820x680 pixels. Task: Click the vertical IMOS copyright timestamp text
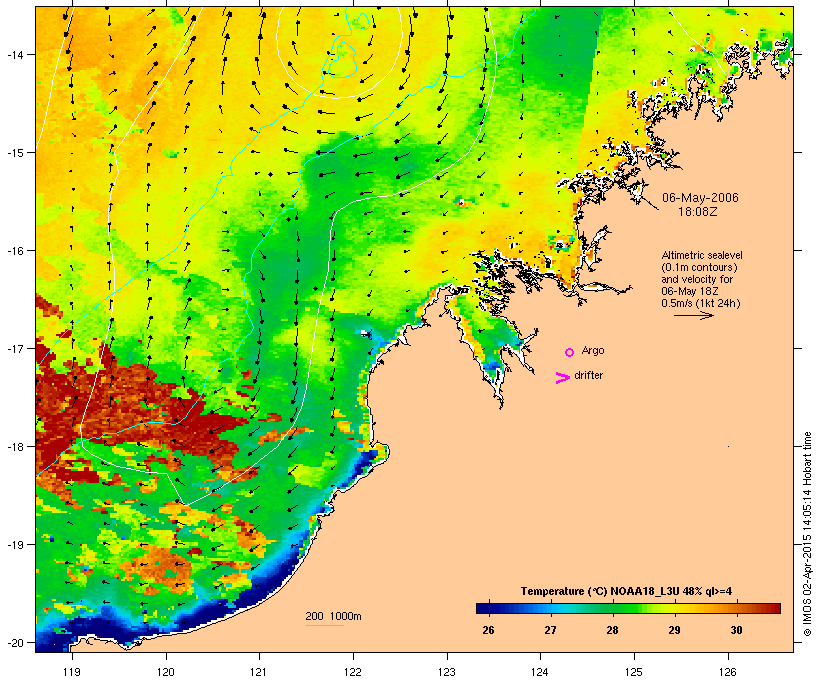pos(807,534)
